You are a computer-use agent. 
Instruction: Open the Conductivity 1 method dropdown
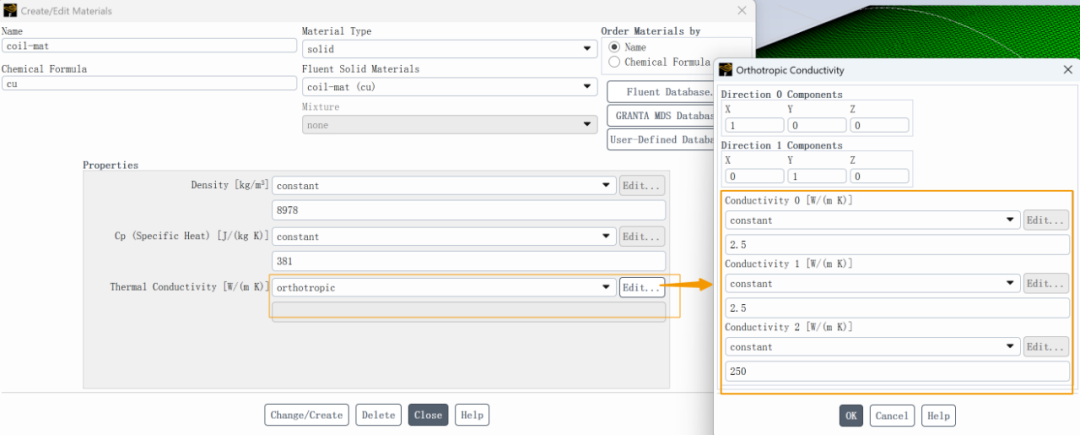click(872, 284)
